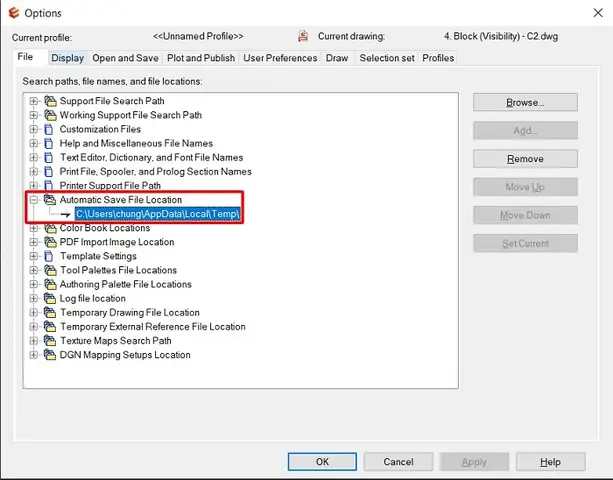Select Authoring Palette File Locations text
Image resolution: width=613 pixels, height=480 pixels.
[125, 284]
